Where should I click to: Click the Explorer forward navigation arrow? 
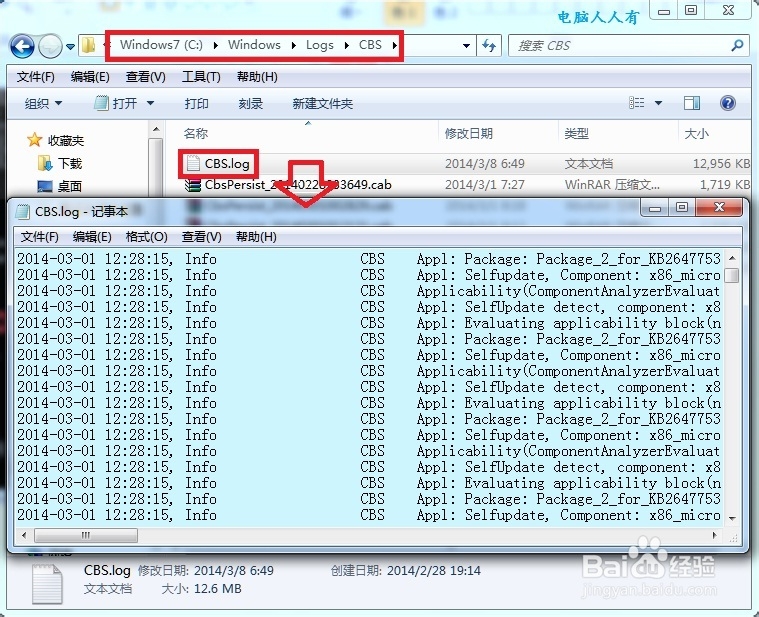pos(50,46)
